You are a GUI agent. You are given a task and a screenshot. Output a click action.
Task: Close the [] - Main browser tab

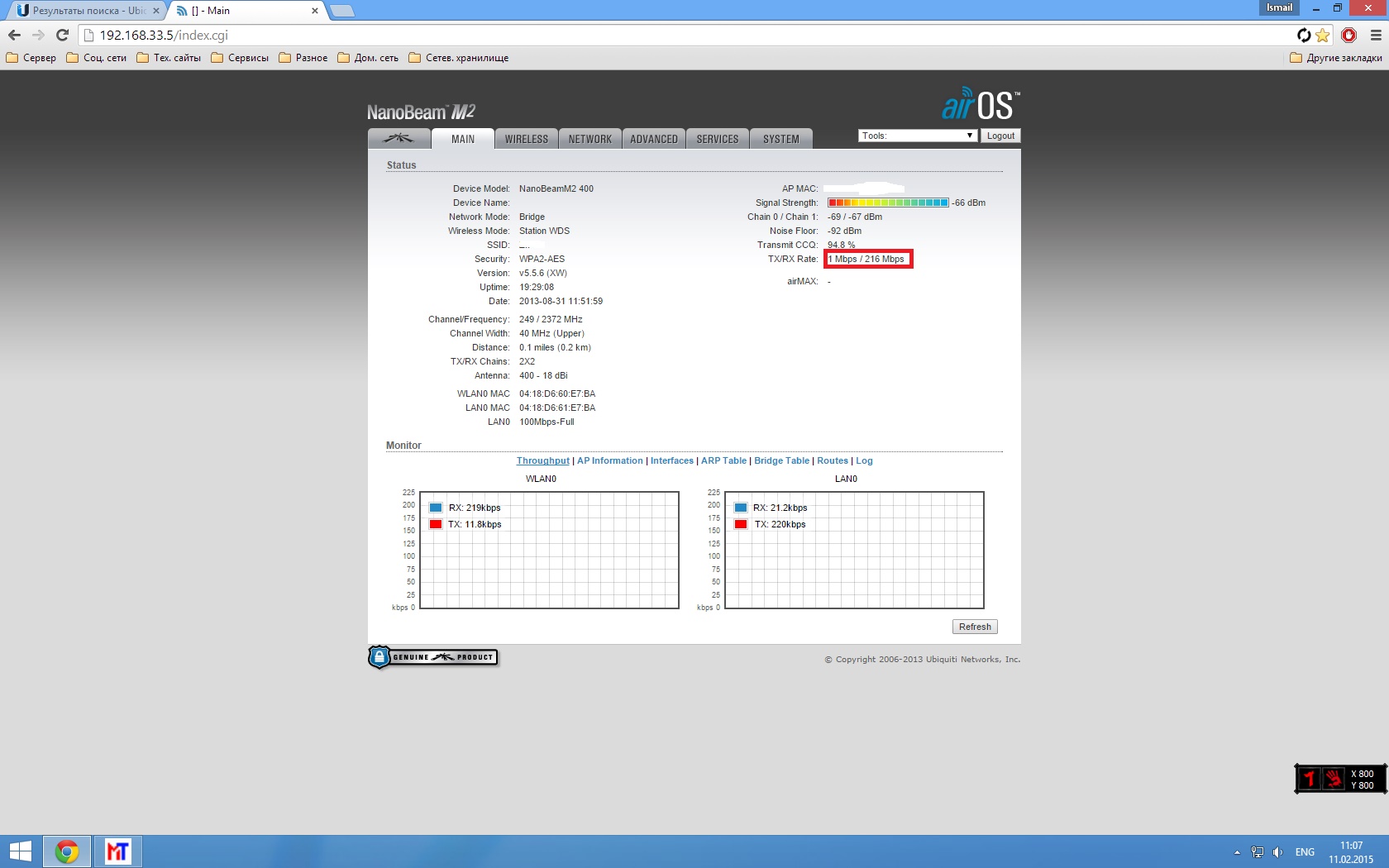coord(315,11)
